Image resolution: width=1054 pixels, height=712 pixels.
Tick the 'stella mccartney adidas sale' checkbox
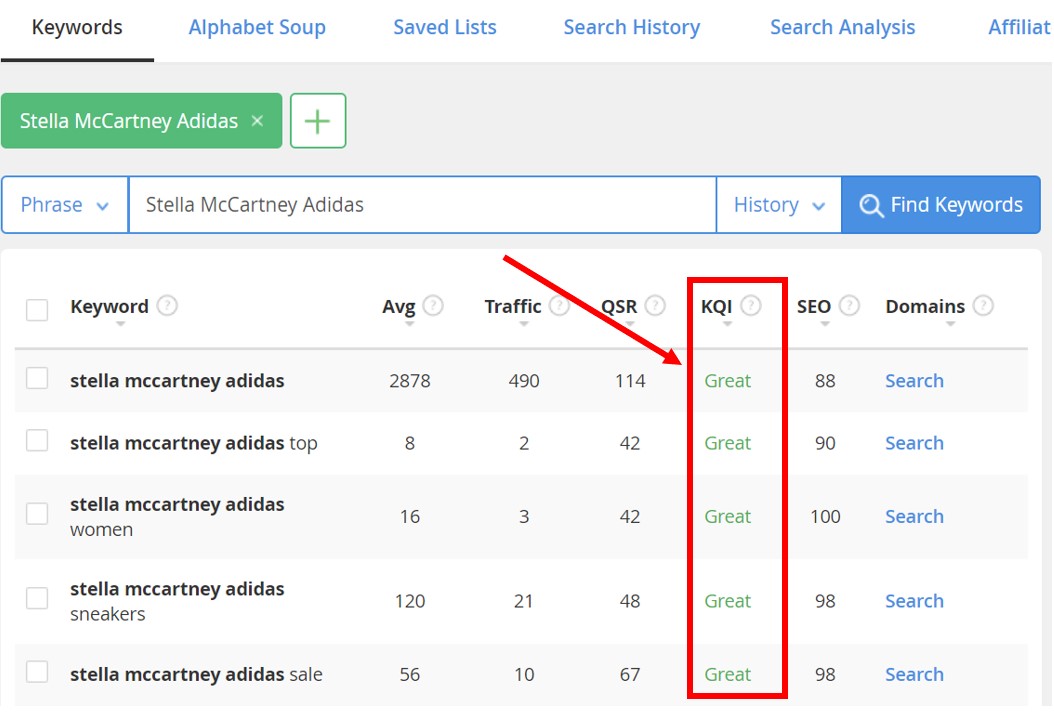click(x=37, y=672)
